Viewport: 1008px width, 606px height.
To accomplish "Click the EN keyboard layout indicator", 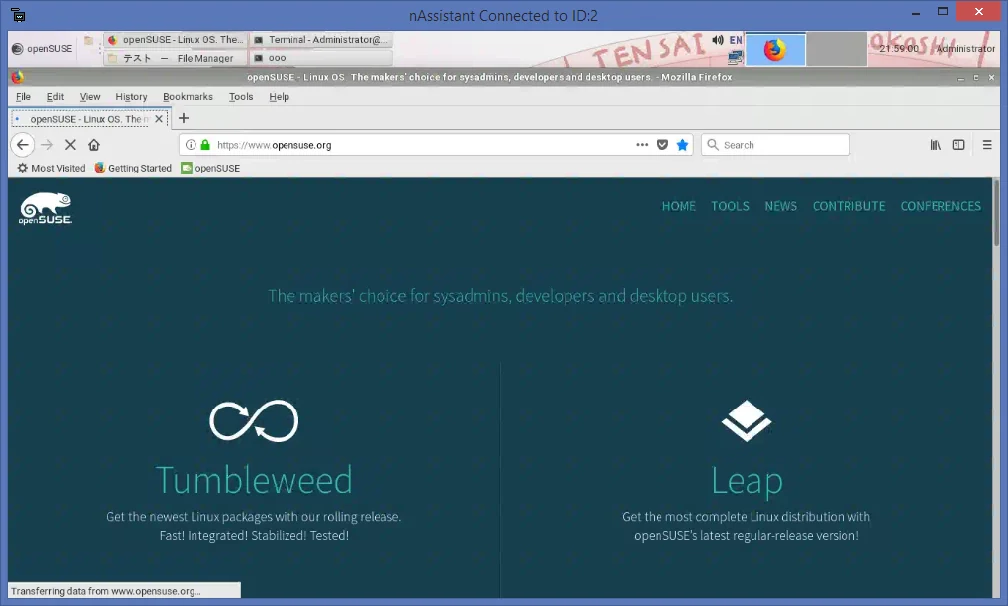I will click(x=736, y=40).
